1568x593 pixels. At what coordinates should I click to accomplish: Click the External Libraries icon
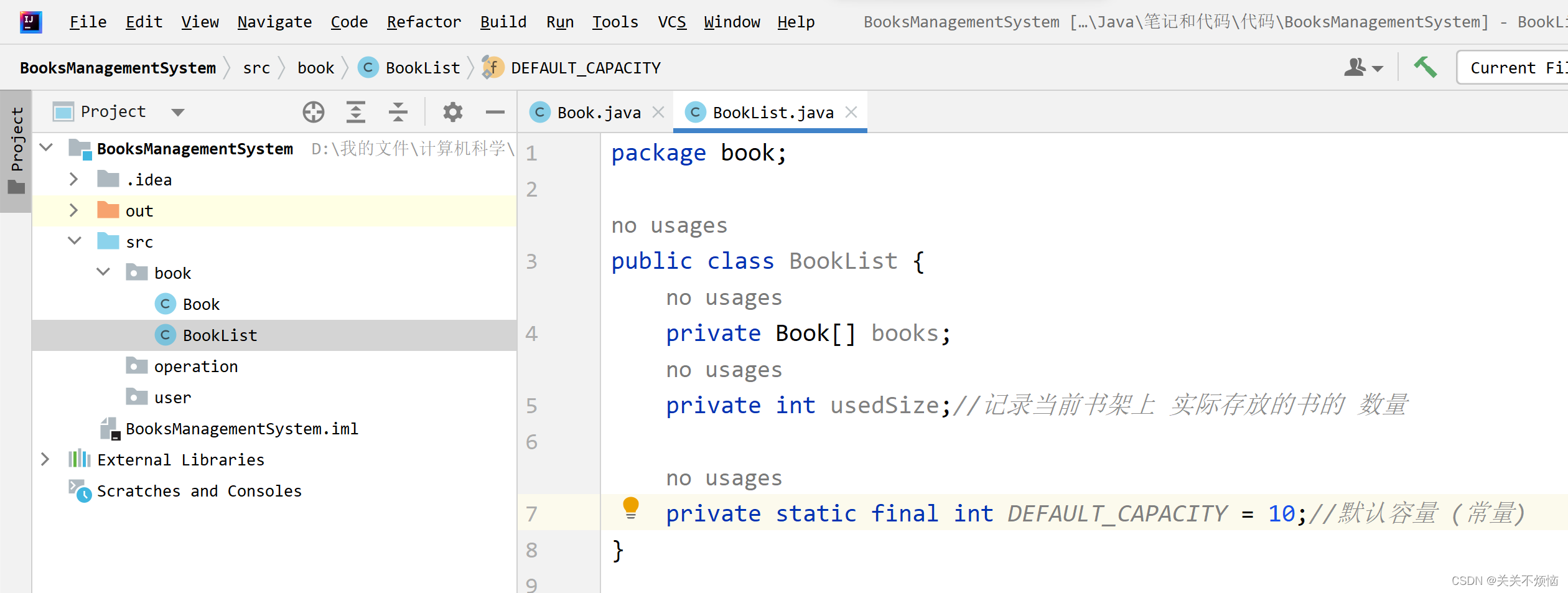[79, 459]
